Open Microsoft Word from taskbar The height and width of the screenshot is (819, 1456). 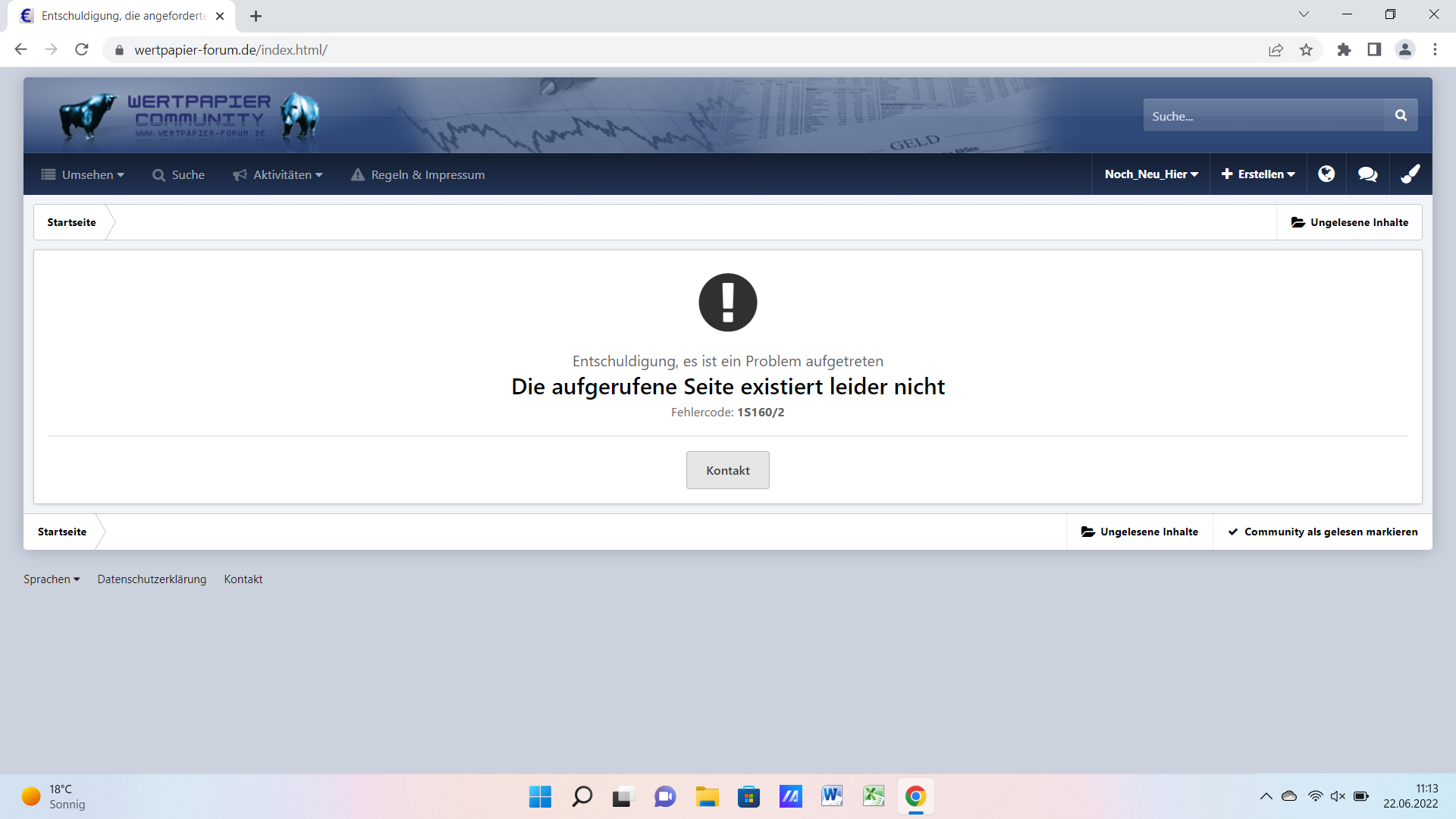coord(832,796)
